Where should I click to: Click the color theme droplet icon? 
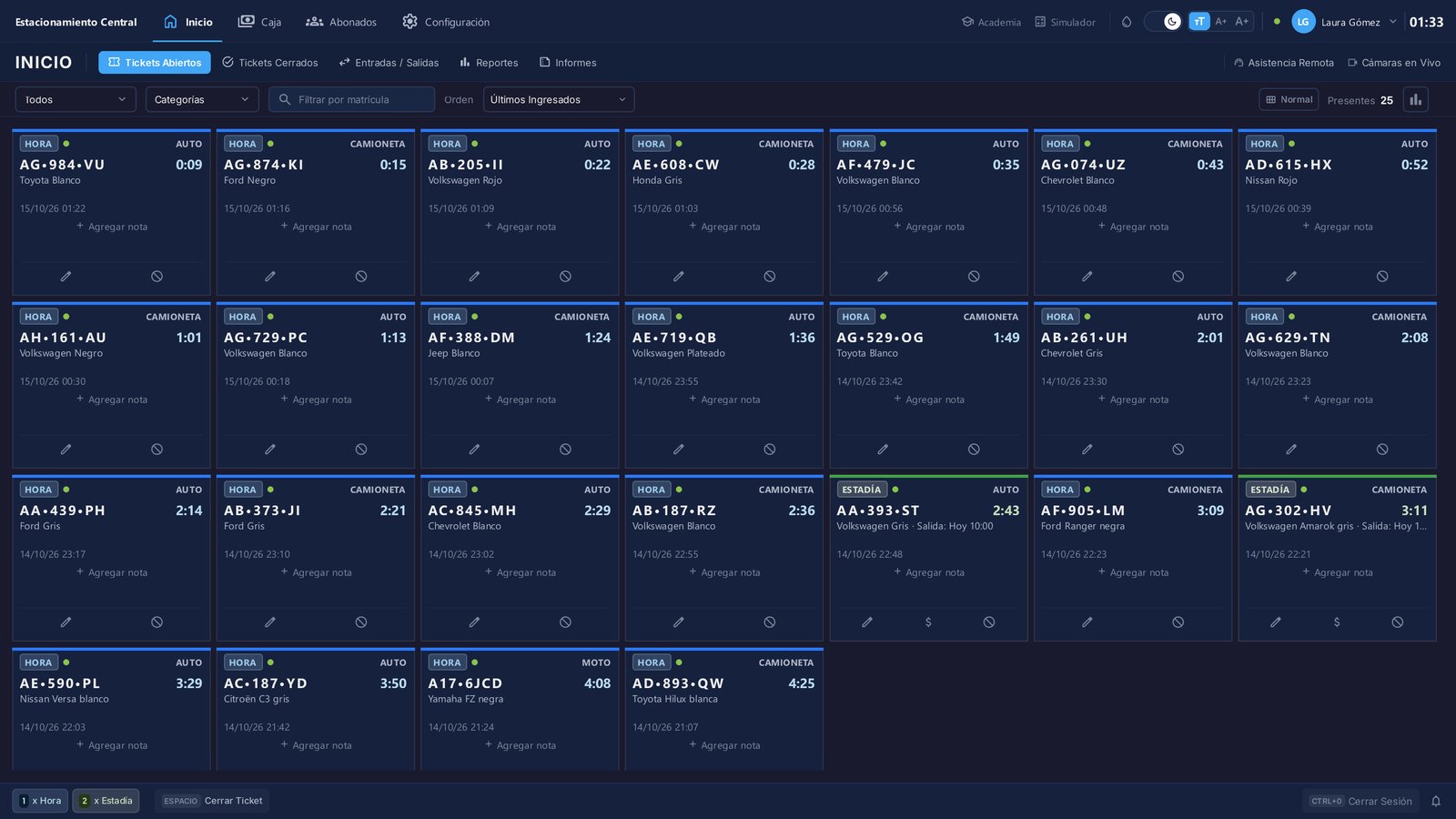click(x=1127, y=22)
